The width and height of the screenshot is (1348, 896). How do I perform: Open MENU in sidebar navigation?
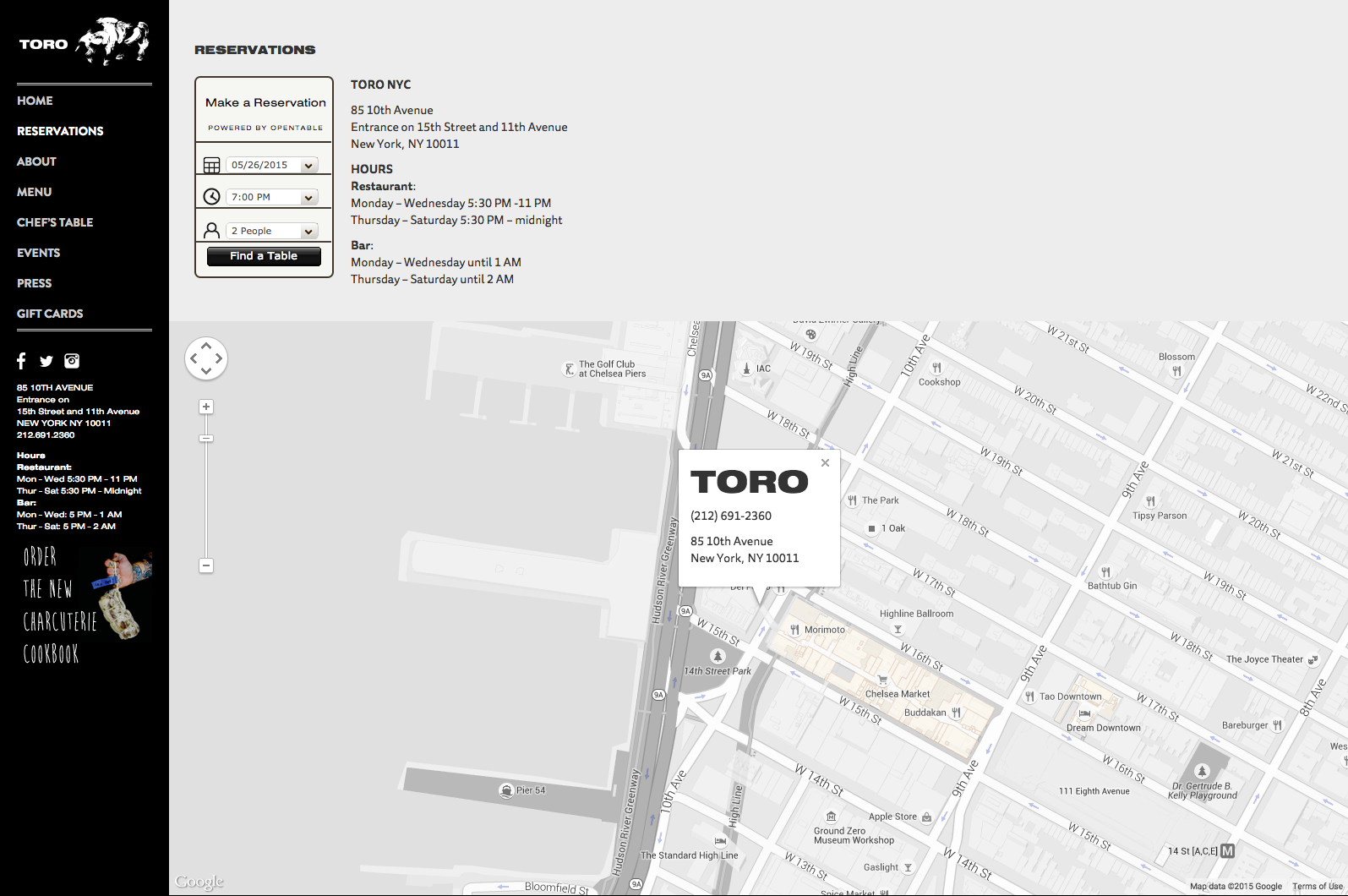tap(34, 192)
